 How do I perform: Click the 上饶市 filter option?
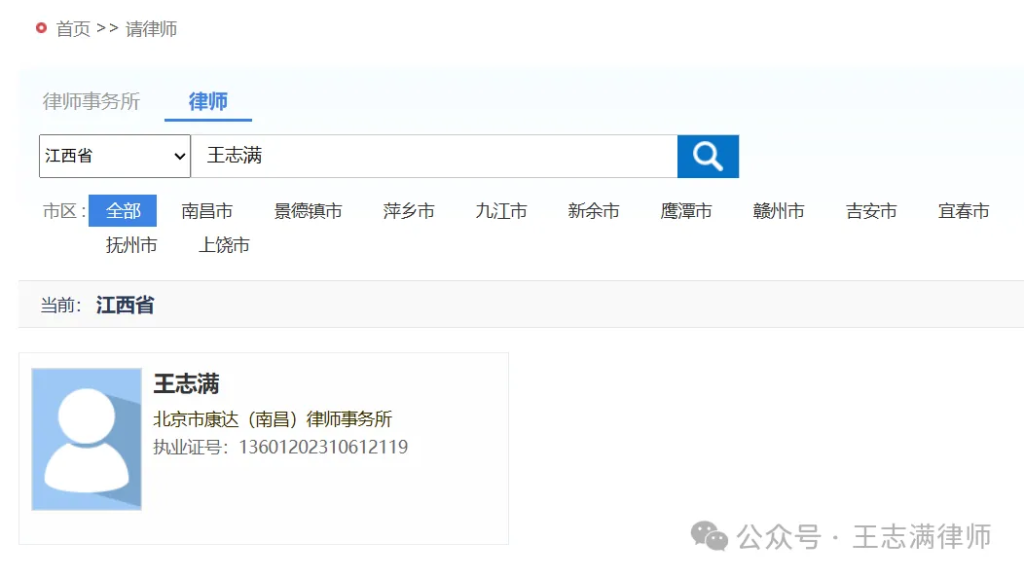point(222,245)
